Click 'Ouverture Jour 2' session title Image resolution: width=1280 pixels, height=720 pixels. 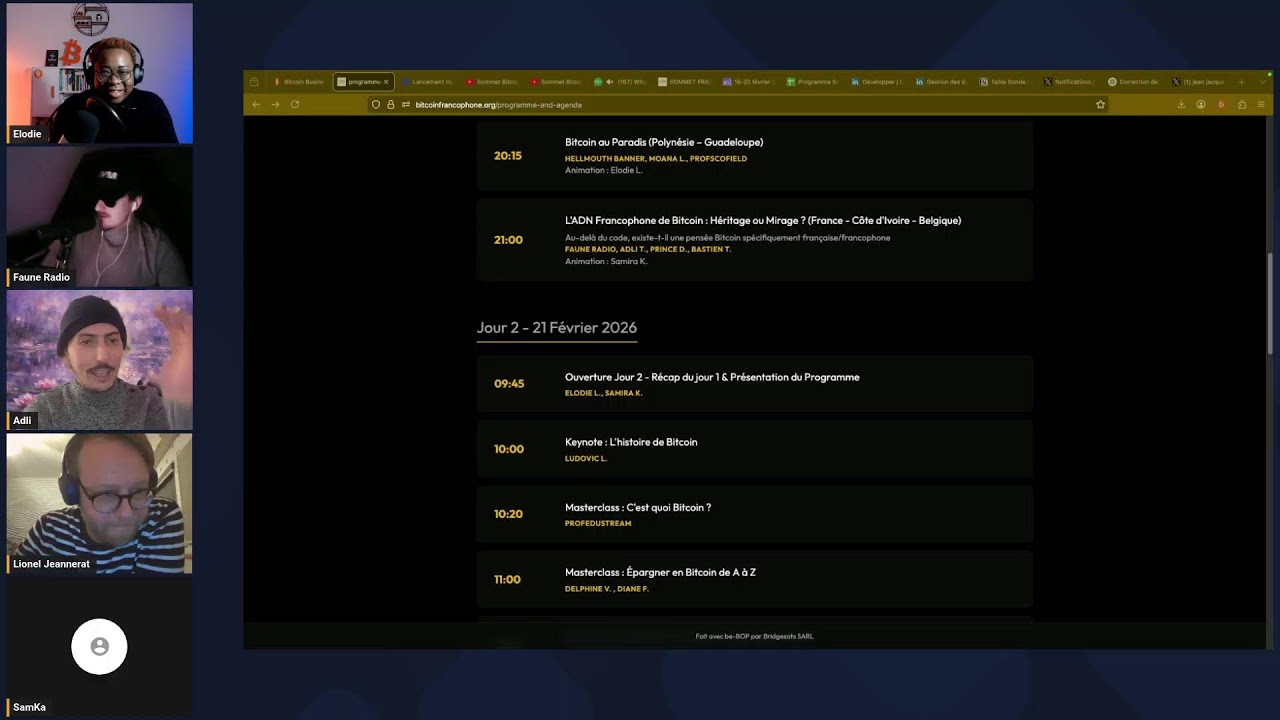coord(712,377)
